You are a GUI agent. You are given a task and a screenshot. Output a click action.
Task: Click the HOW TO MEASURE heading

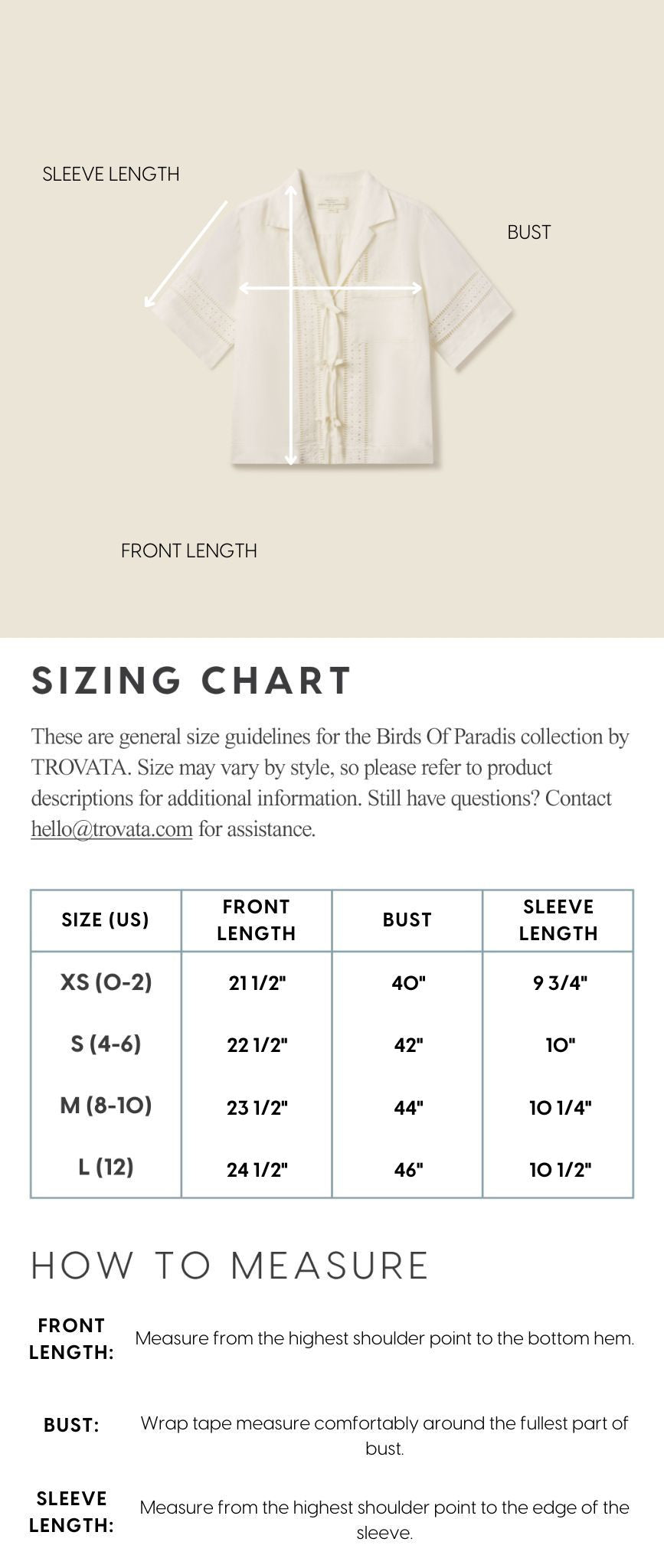[229, 1265]
